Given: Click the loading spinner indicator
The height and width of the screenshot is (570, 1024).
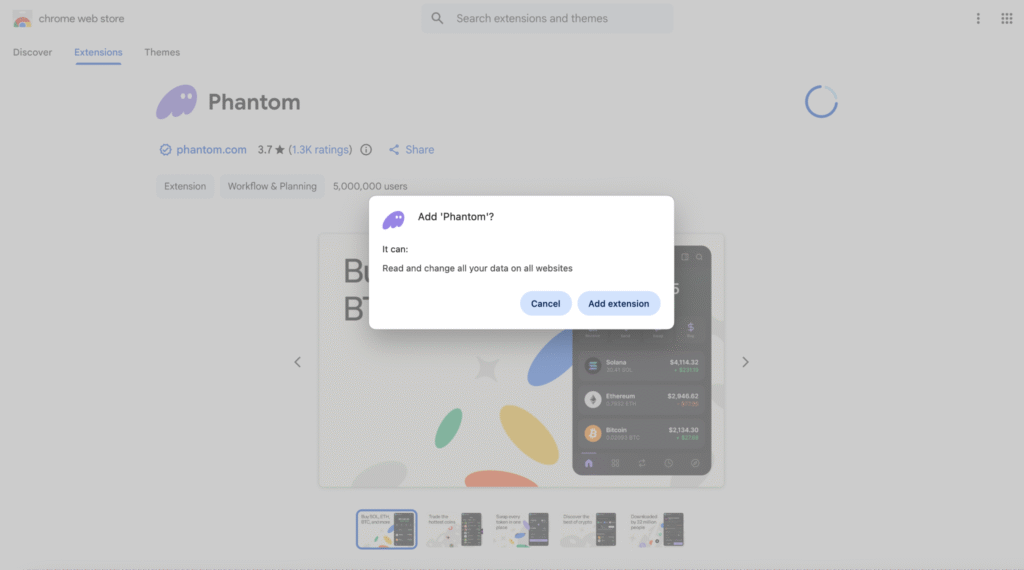Looking at the screenshot, I should (x=821, y=102).
